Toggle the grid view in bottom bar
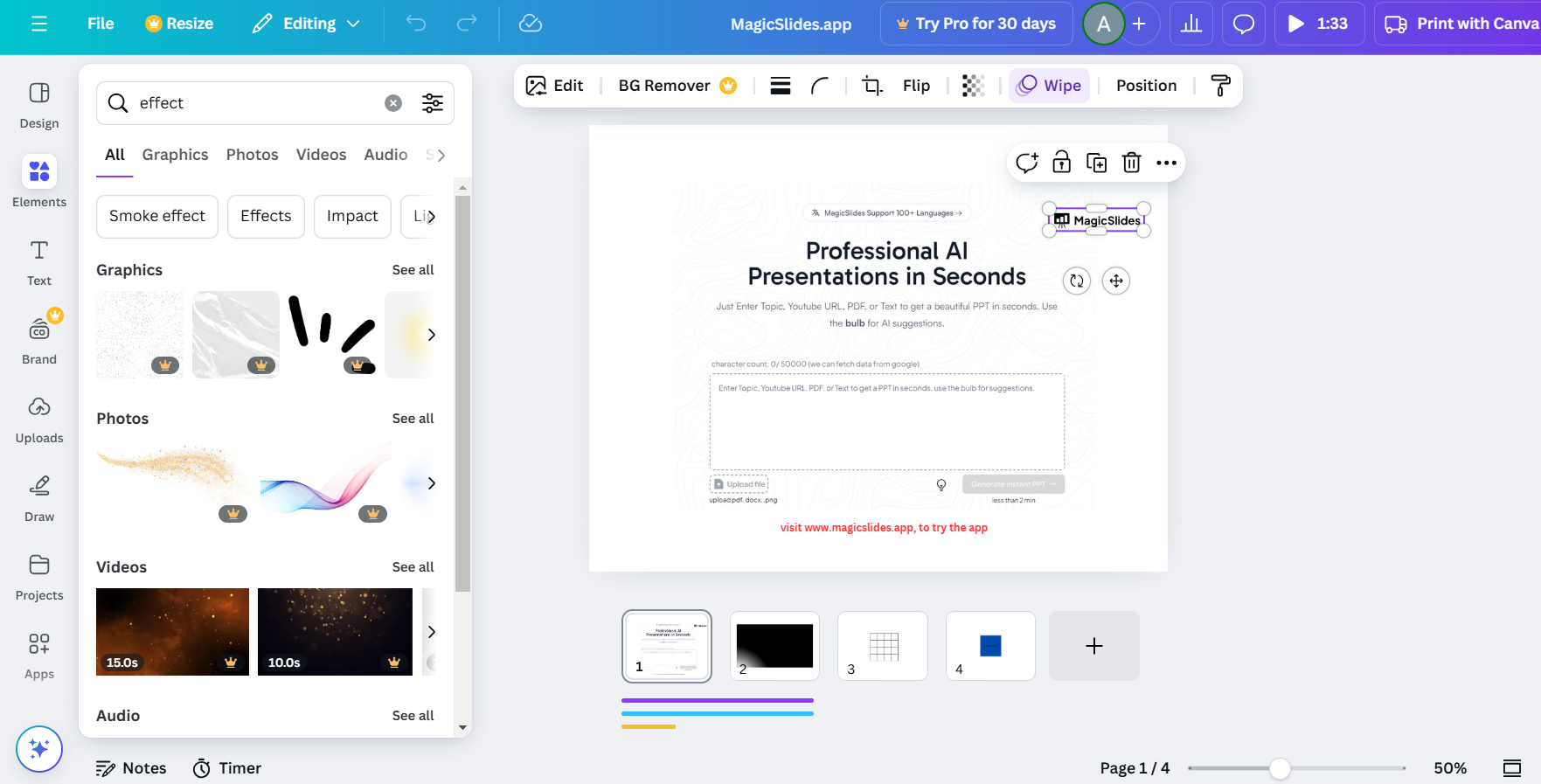Viewport: 1541px width, 784px height. pyautogui.click(x=1511, y=768)
